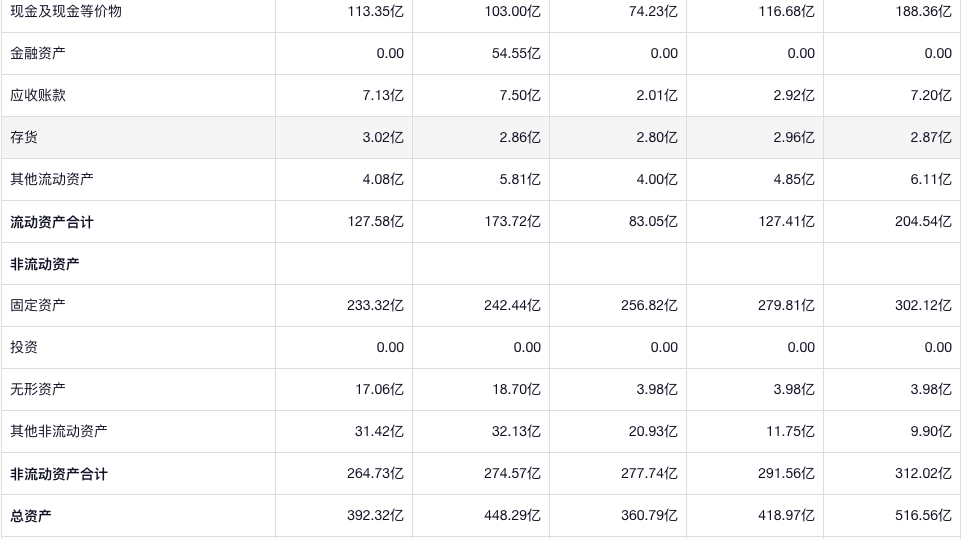Screen dimensions: 961x539
Task: Click the 投资 row label
Action: click(x=24, y=348)
